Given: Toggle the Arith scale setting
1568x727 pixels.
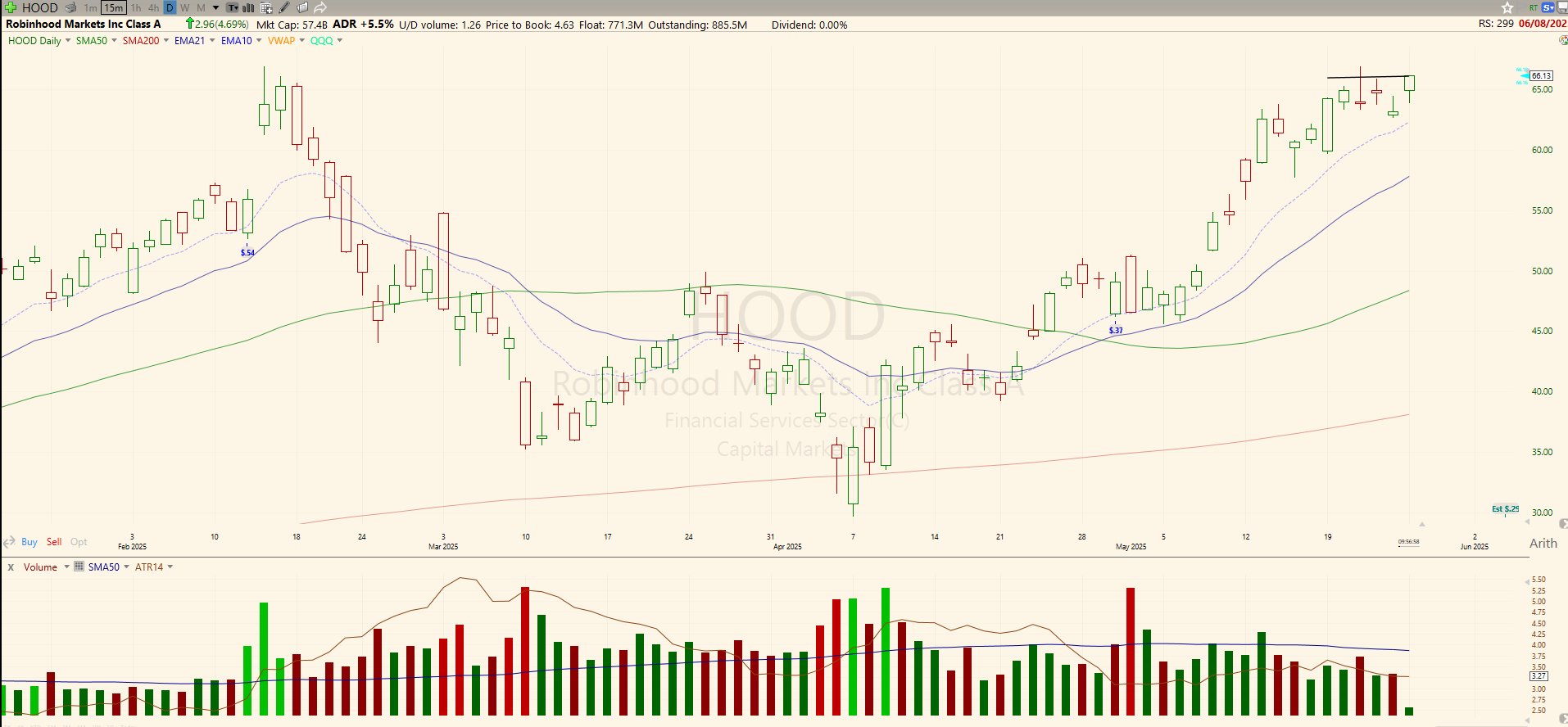Looking at the screenshot, I should coord(1543,543).
